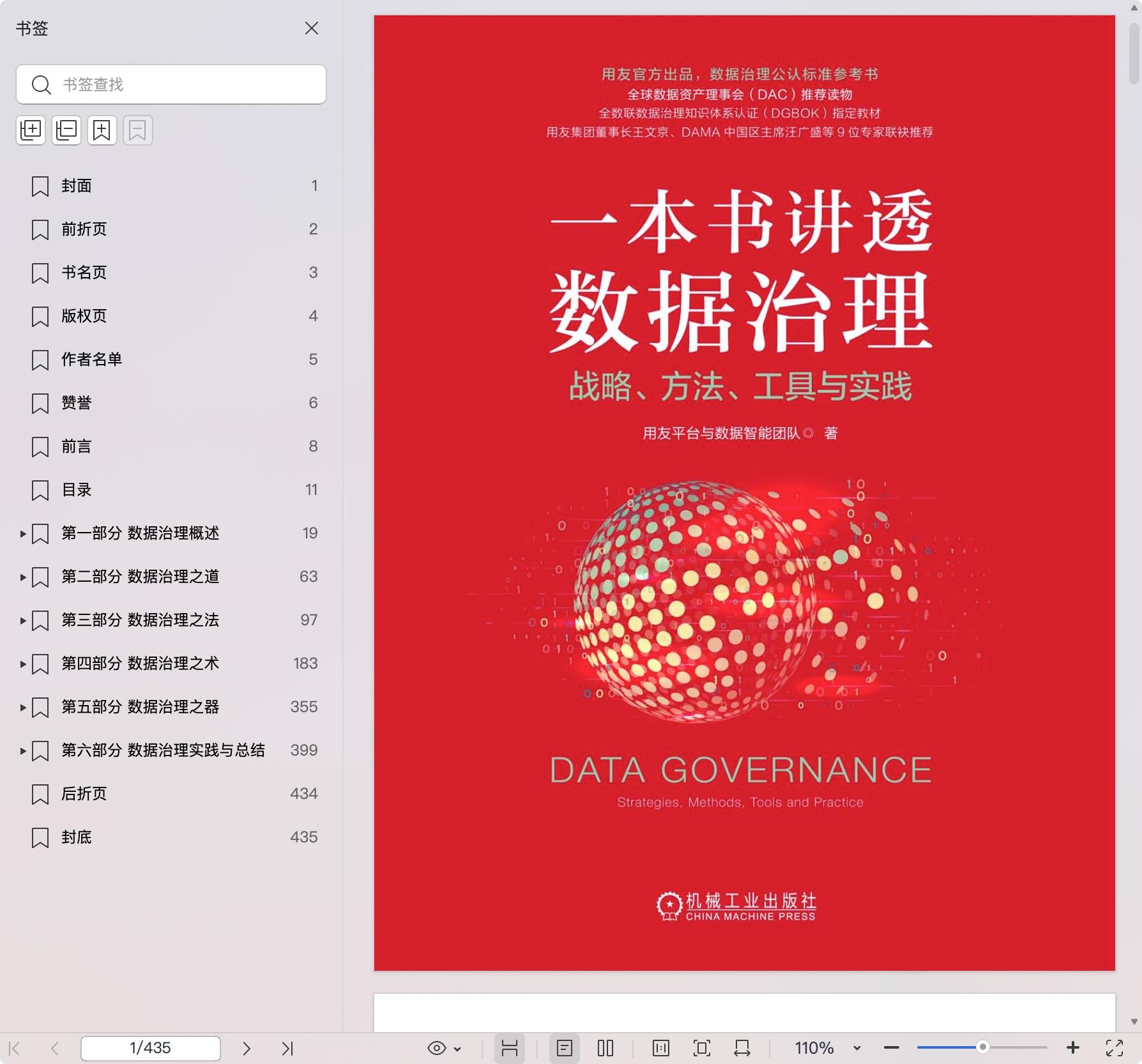Select two-page view
Screen dimensions: 1142x1064
click(605, 1048)
